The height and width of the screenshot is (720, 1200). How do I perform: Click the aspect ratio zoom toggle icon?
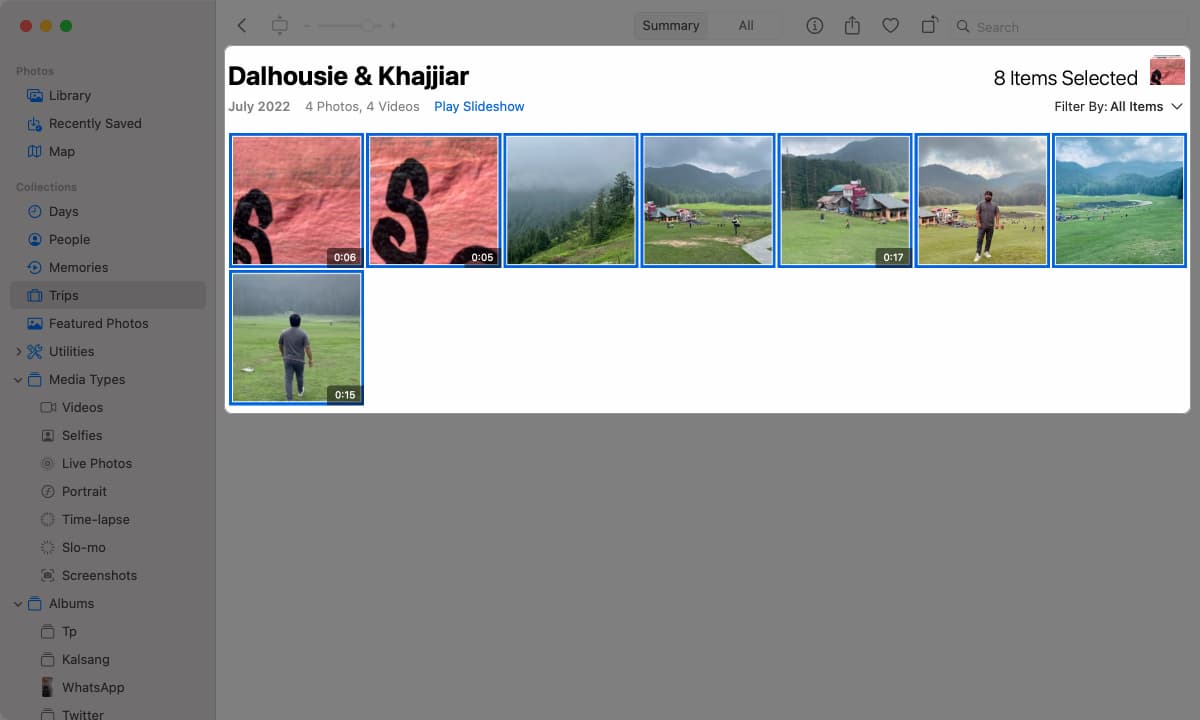click(x=280, y=26)
